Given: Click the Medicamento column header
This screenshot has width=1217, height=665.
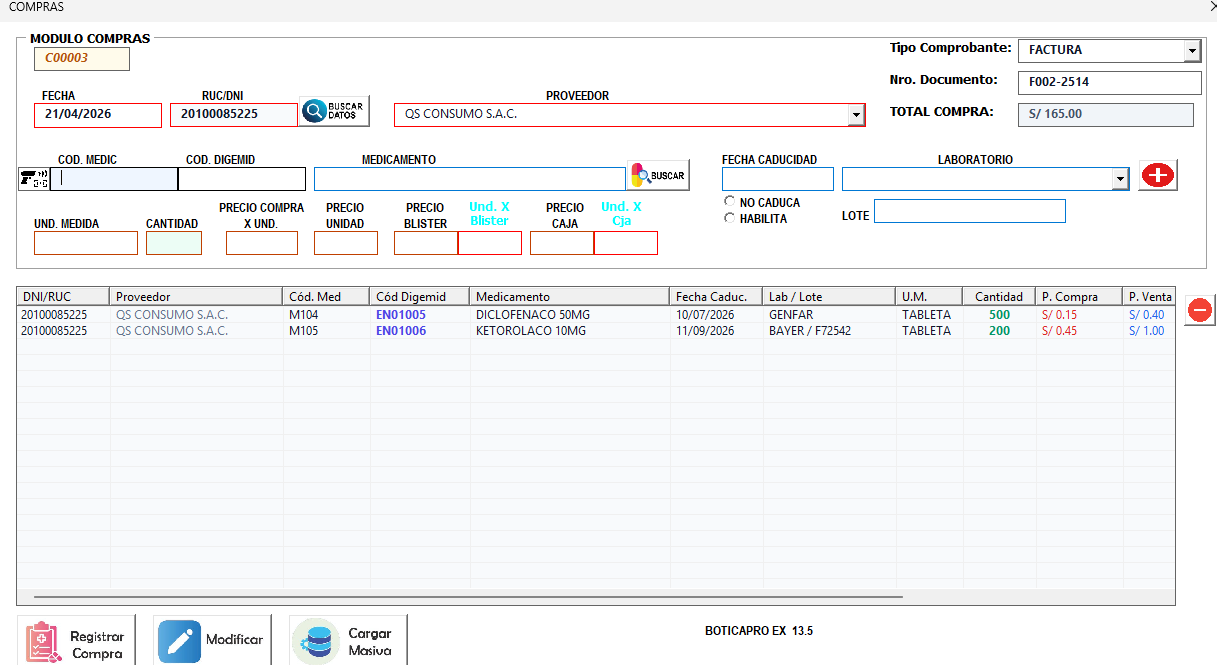Looking at the screenshot, I should pyautogui.click(x=570, y=297).
